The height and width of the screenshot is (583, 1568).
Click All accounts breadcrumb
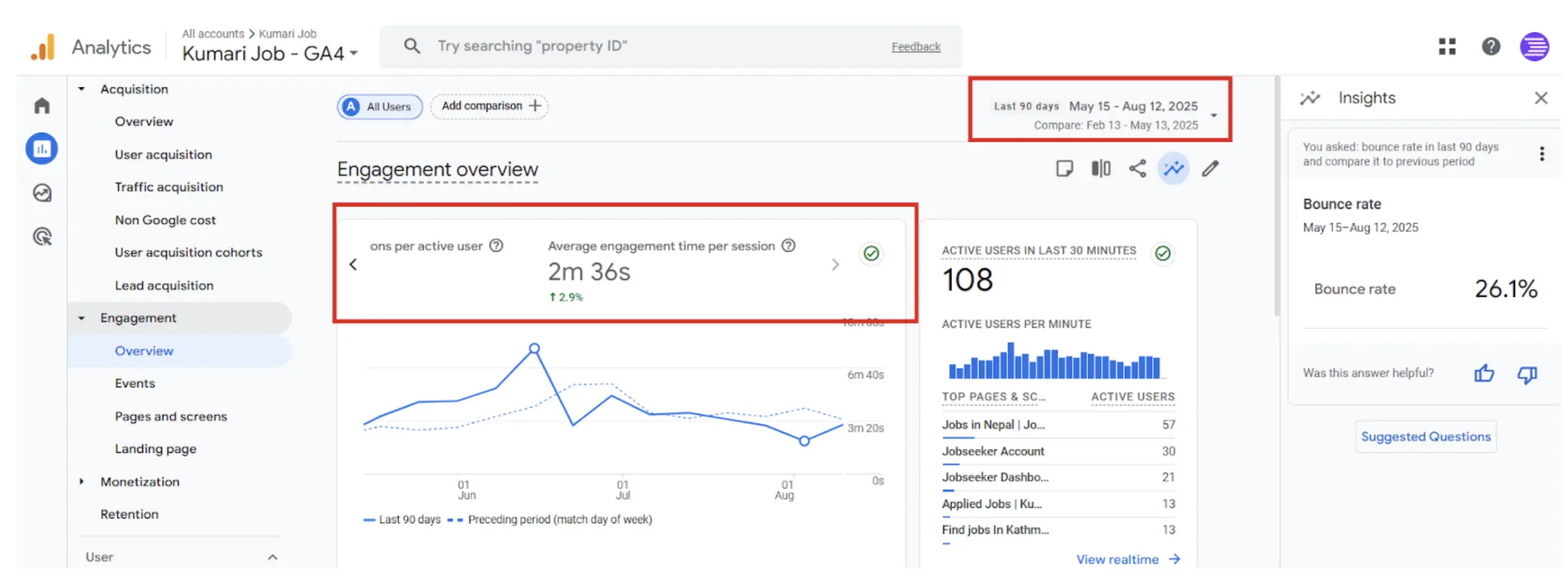click(213, 33)
